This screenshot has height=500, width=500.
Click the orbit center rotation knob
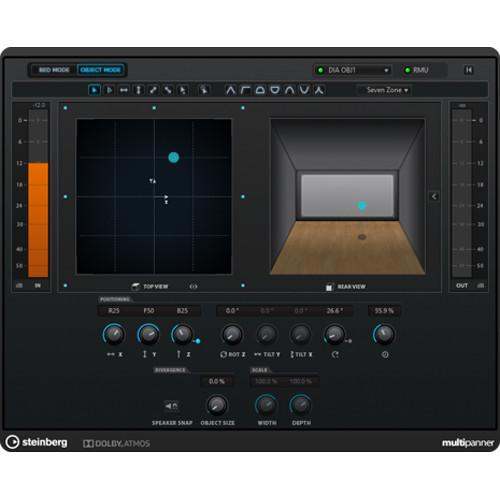(334, 334)
